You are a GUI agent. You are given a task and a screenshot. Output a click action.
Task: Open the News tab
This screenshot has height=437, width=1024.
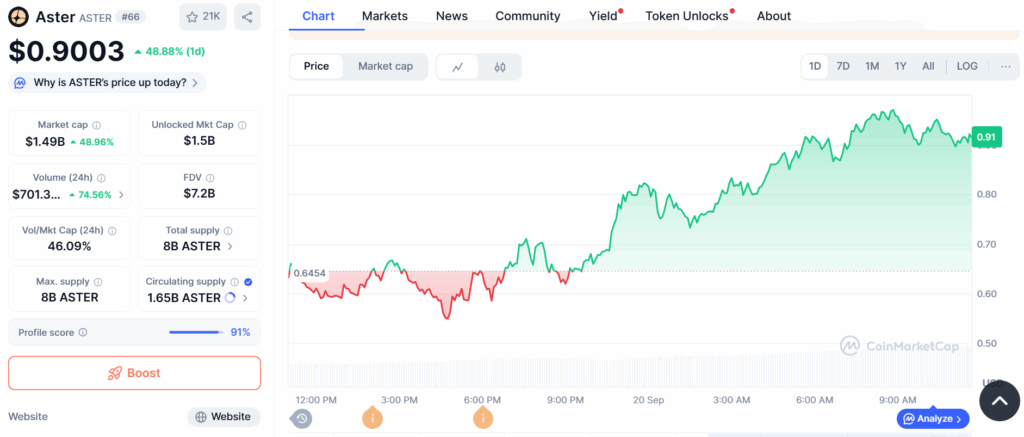(452, 16)
